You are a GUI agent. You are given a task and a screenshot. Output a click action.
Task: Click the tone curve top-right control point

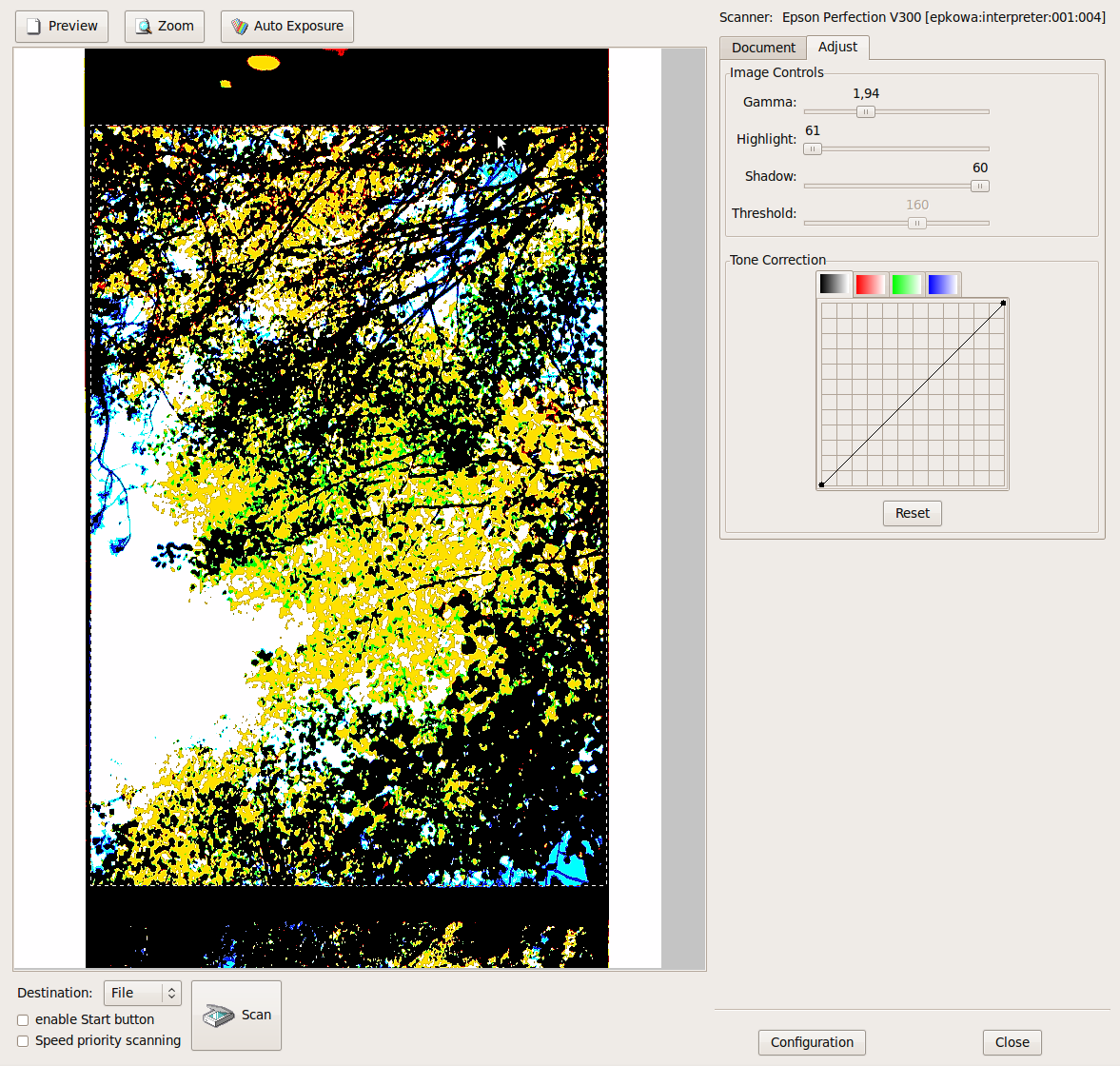1004,303
